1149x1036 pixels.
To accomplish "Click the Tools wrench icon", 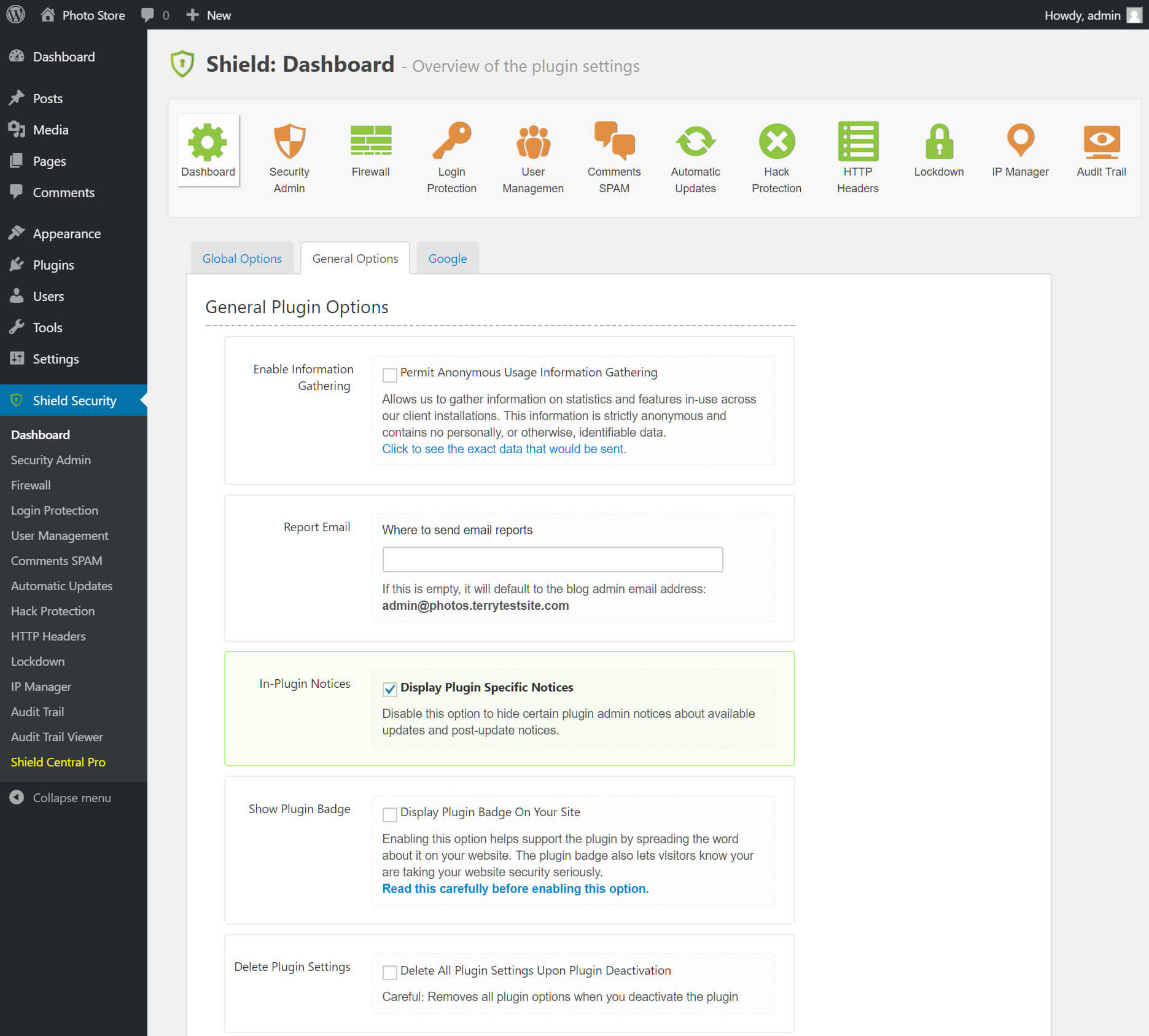I will [17, 327].
